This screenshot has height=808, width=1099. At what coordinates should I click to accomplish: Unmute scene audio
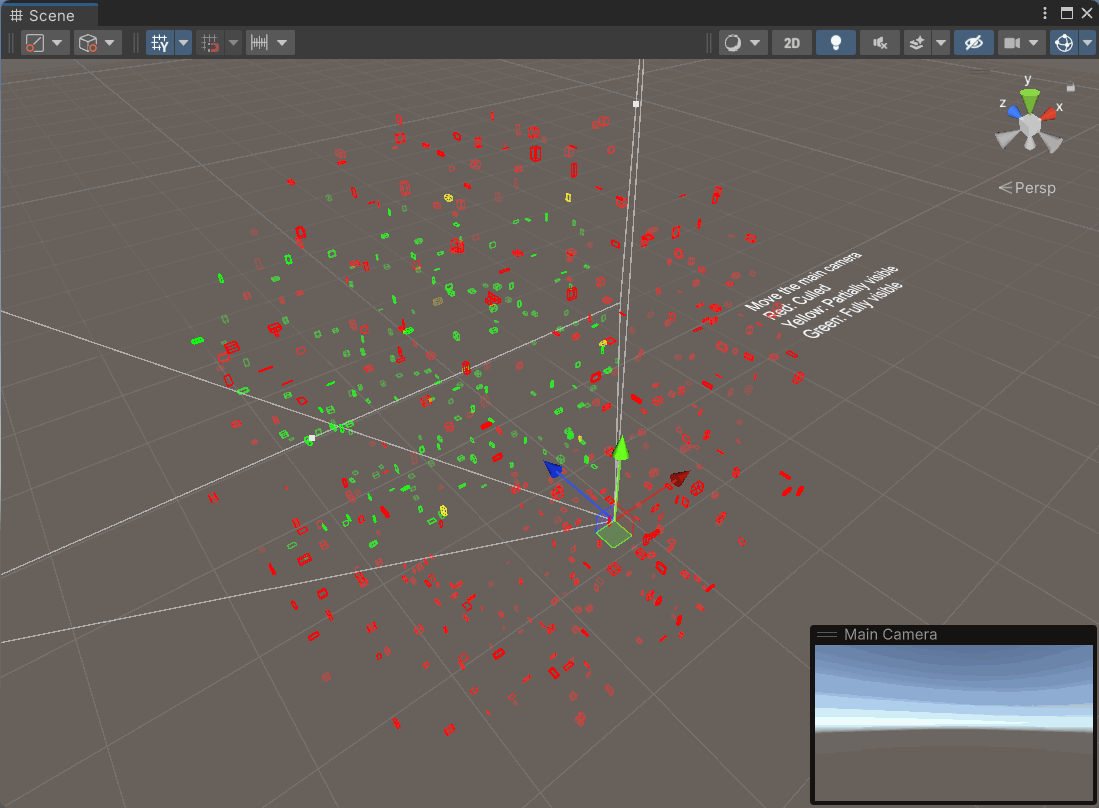(880, 42)
